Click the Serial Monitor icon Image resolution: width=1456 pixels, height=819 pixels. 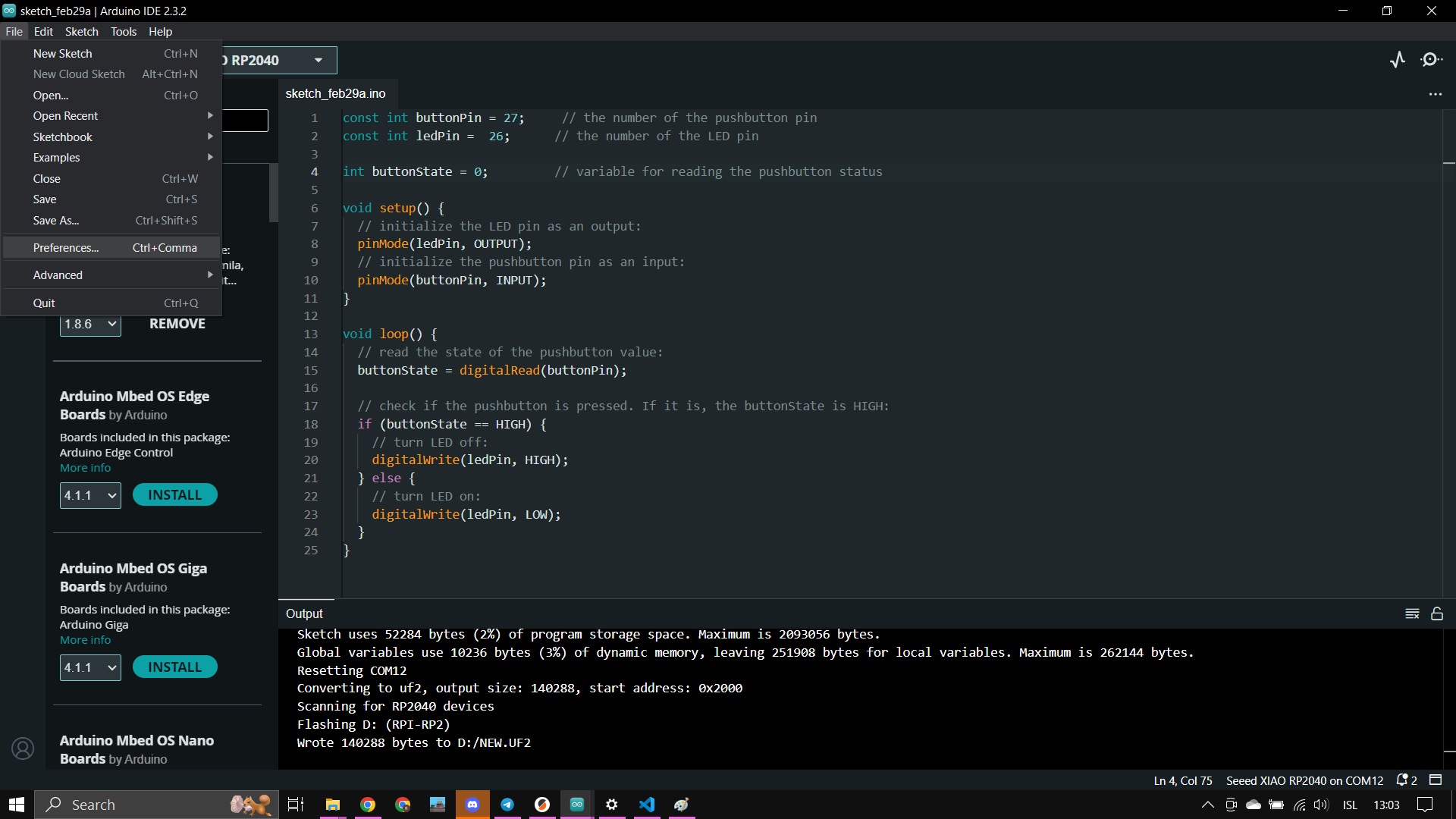click(1432, 60)
